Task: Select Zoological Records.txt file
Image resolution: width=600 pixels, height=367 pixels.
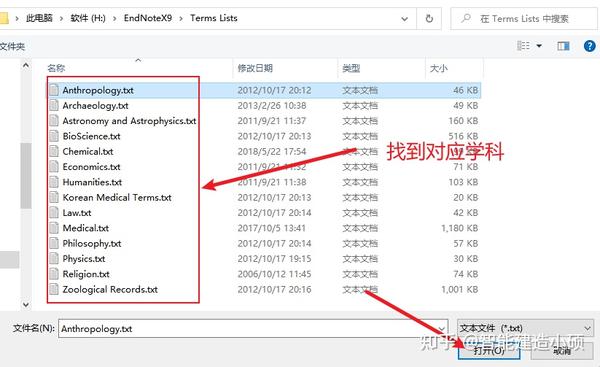Action: pos(110,289)
